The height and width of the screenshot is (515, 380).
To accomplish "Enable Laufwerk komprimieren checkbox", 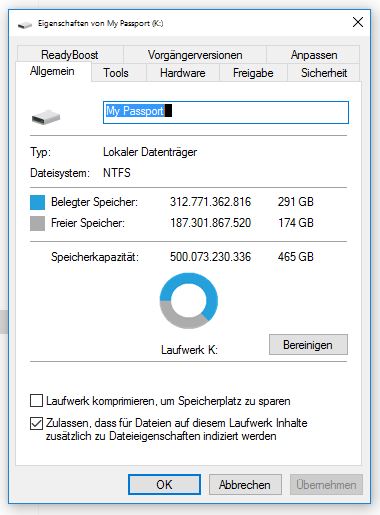I will (36, 401).
